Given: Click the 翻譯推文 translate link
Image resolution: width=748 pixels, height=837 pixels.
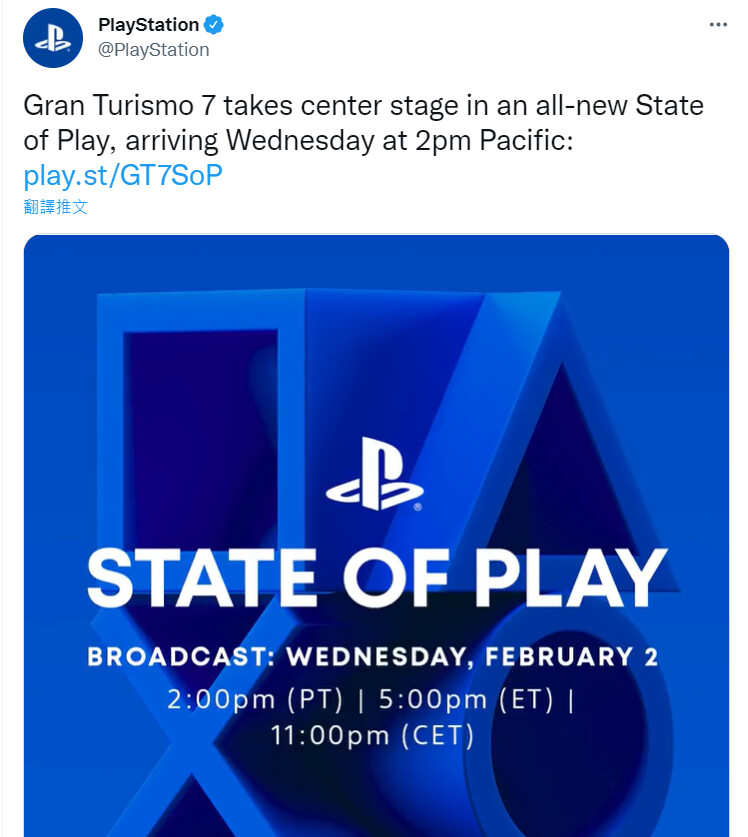Looking at the screenshot, I should click(x=55, y=207).
